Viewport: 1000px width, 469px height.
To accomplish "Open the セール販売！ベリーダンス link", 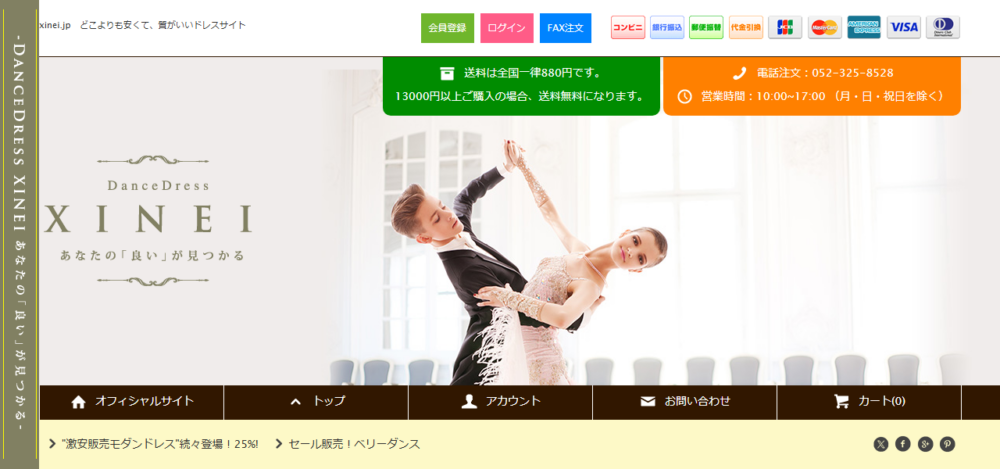I will point(354,444).
